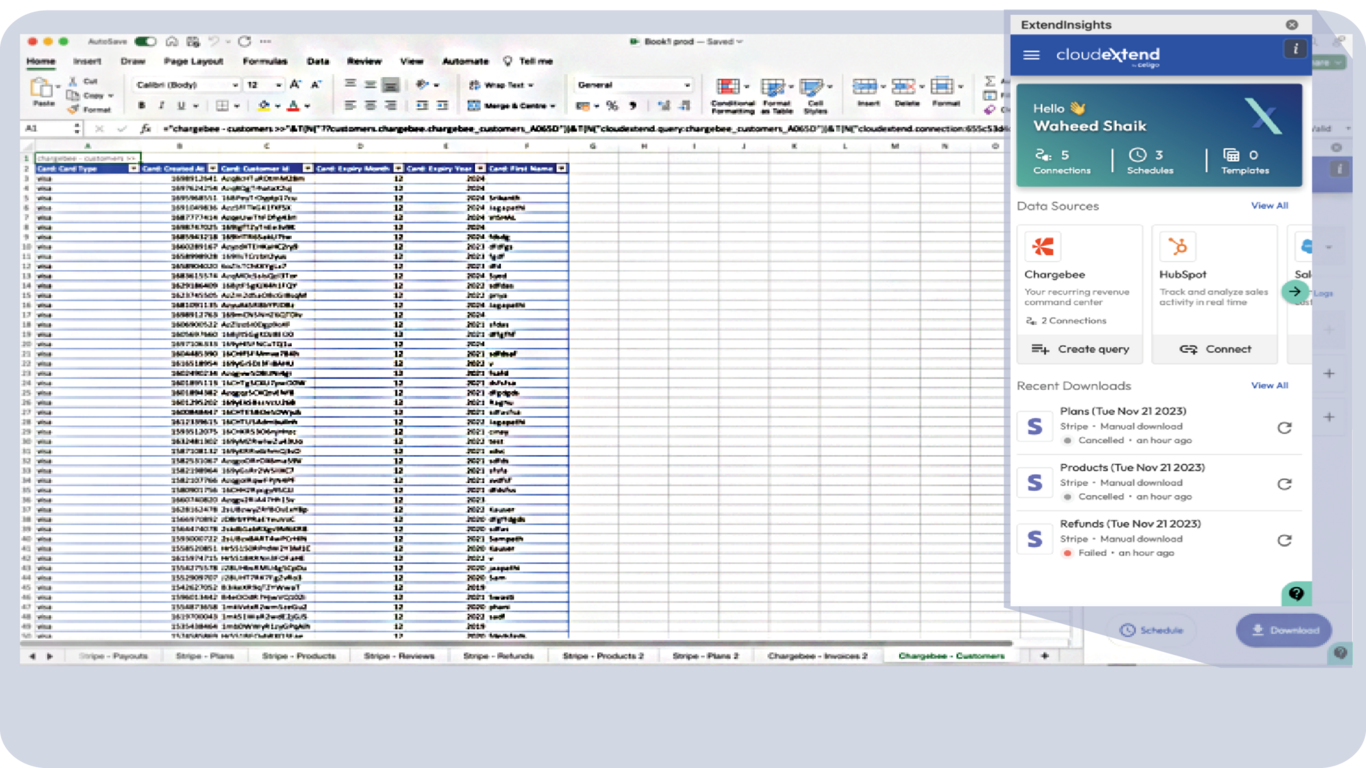The image size is (1366, 768).
Task: Open the 0 Templates summary
Action: point(1245,161)
